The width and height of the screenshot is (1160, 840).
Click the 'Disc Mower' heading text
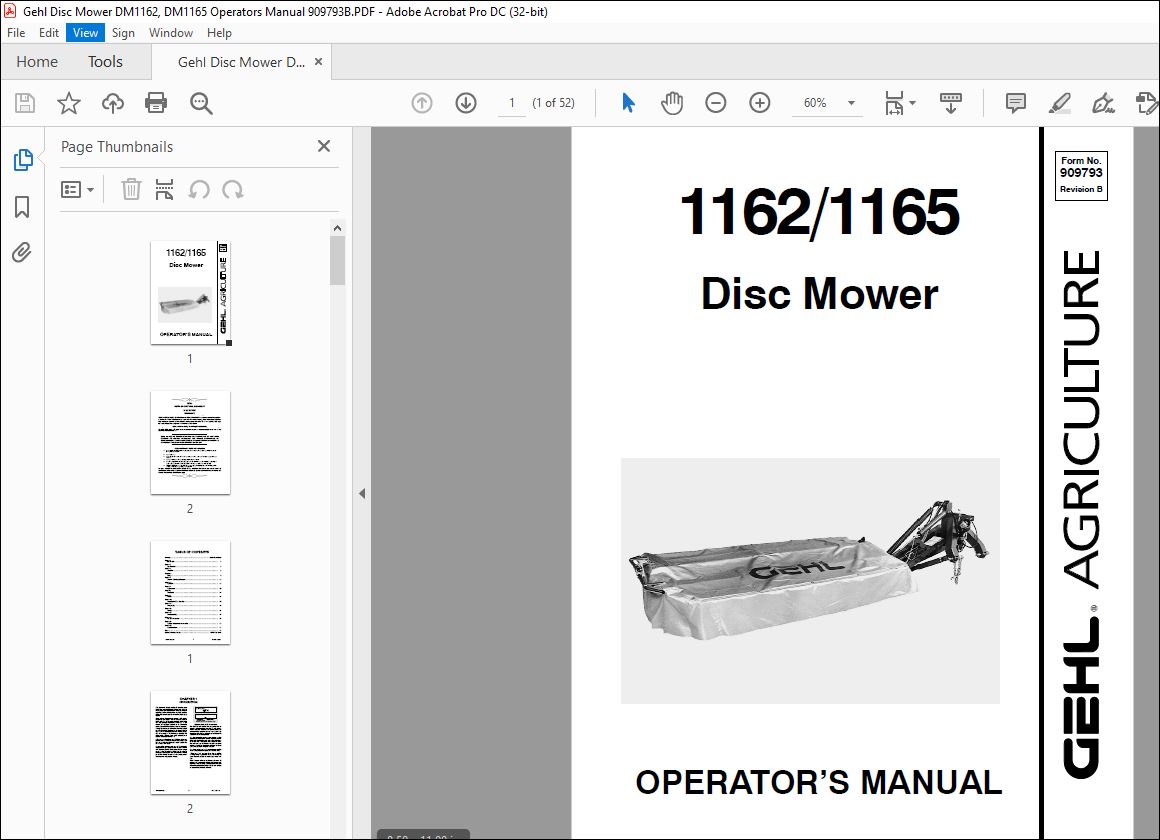pyautogui.click(x=819, y=294)
